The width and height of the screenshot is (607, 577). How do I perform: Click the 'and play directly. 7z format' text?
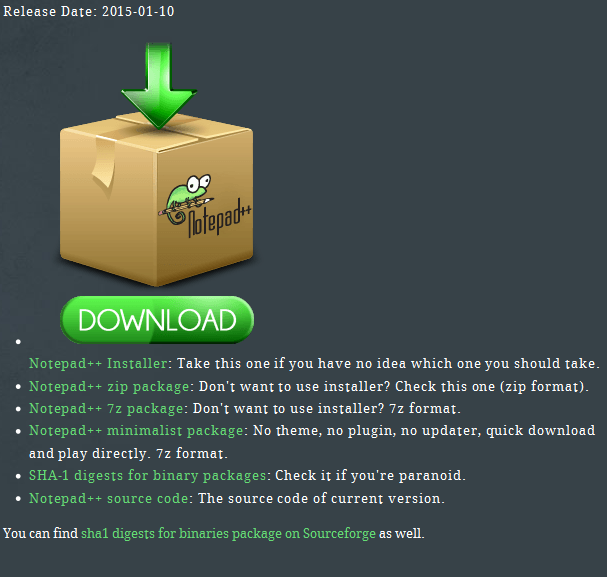point(128,453)
